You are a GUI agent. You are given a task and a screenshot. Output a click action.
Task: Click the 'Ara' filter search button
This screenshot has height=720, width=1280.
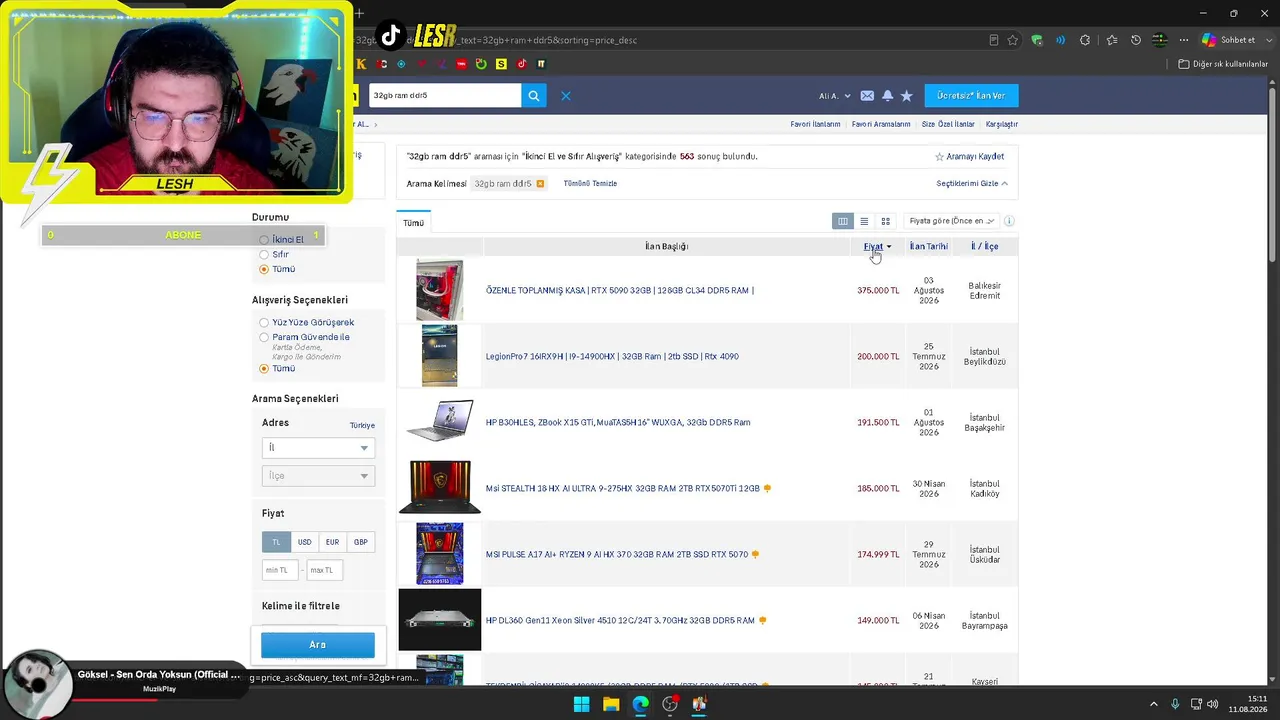point(318,645)
